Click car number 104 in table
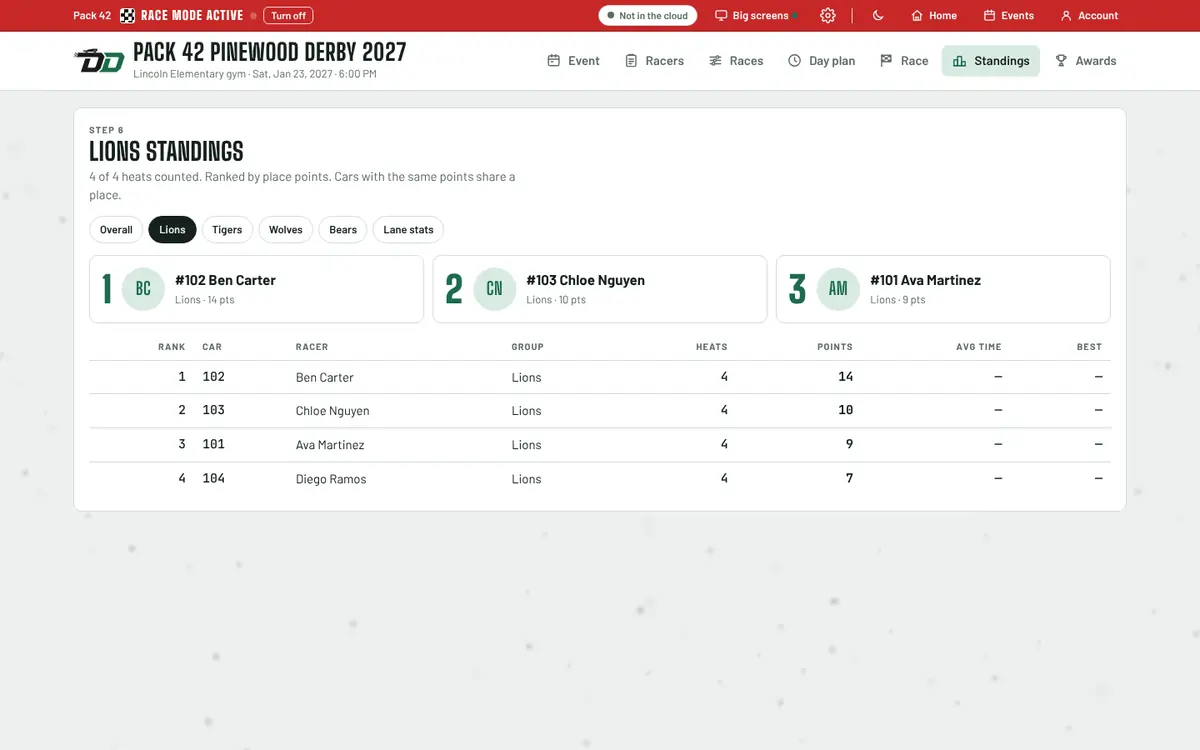The width and height of the screenshot is (1200, 750). tap(213, 479)
